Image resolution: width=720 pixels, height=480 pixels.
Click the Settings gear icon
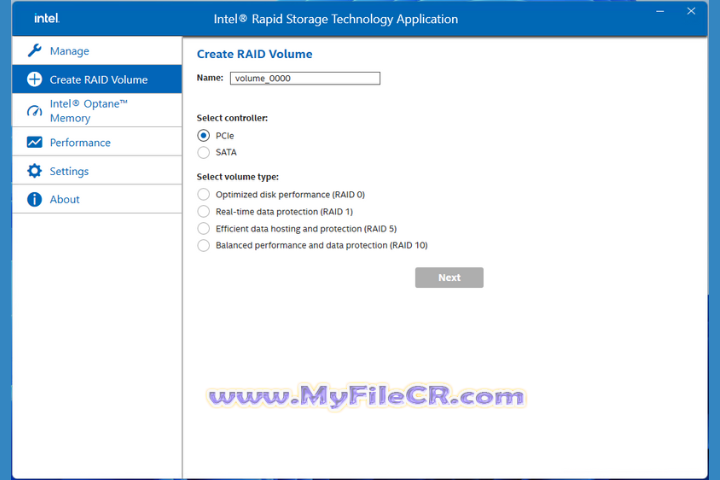[34, 171]
